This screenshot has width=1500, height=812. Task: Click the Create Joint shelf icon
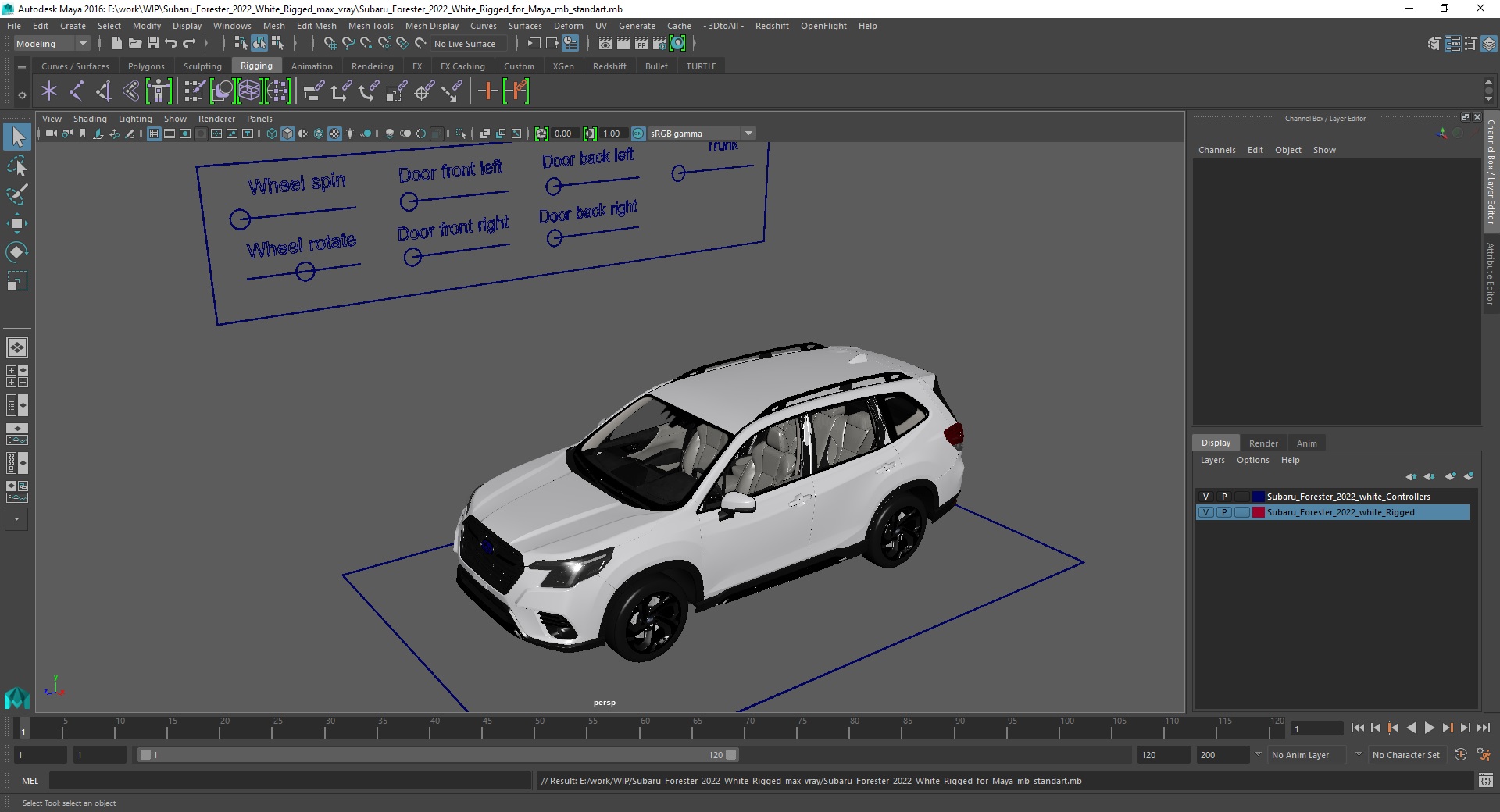point(77,91)
